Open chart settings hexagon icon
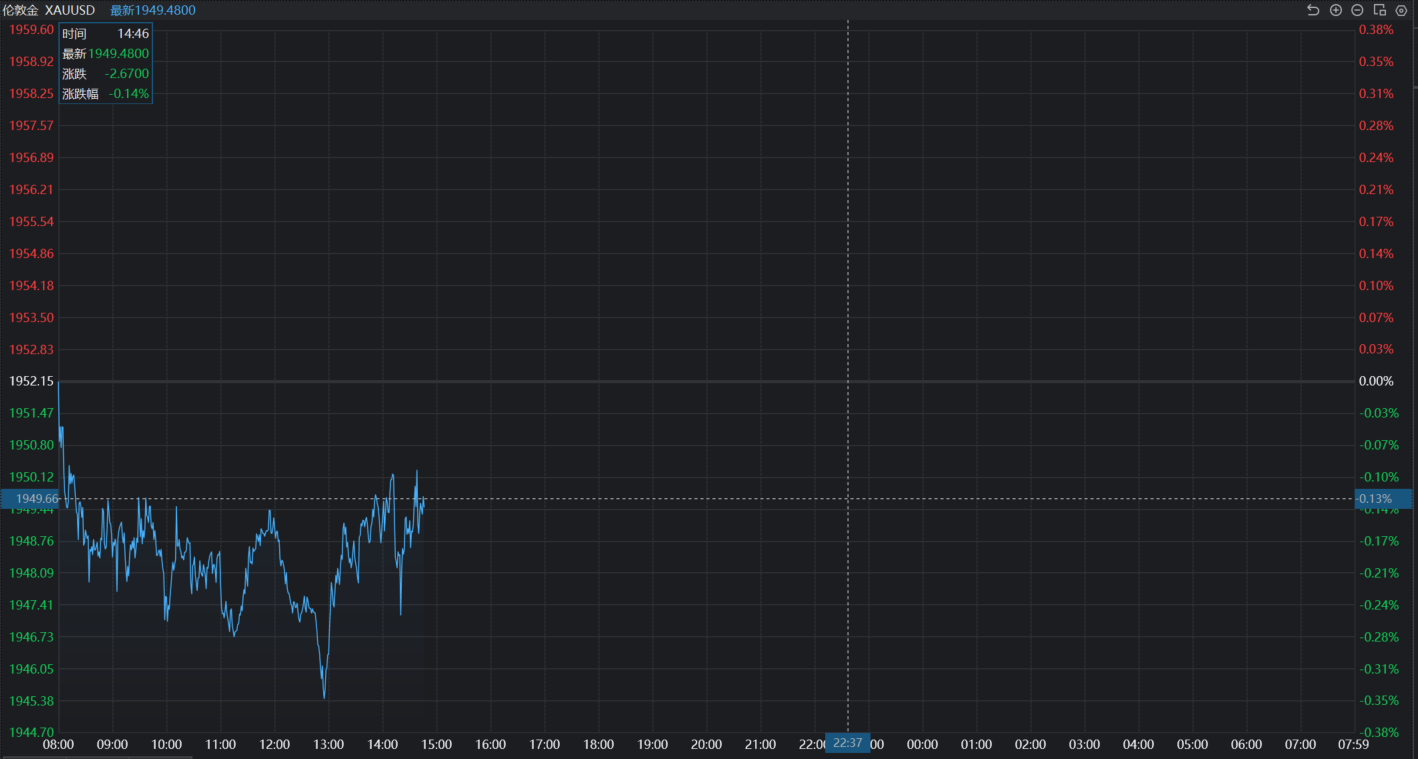Screen dimensions: 1418x759 click(1401, 10)
